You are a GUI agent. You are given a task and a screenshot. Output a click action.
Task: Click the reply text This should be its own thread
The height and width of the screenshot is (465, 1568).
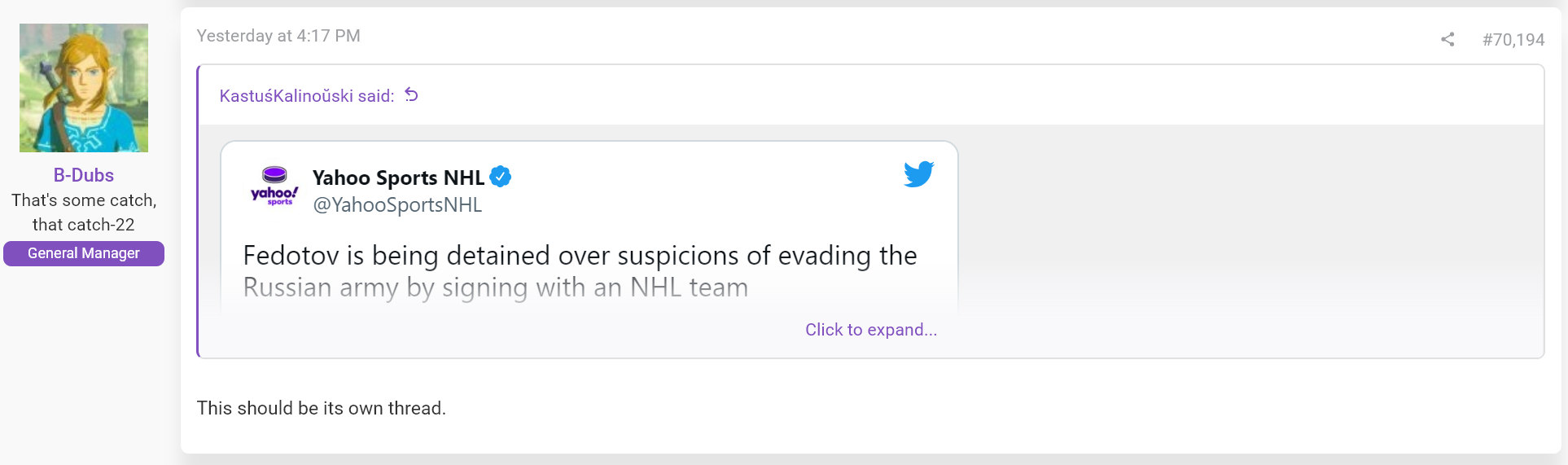pos(322,408)
